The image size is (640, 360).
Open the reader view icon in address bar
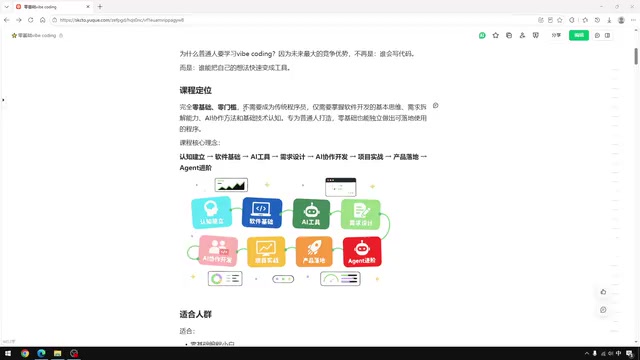550,20
